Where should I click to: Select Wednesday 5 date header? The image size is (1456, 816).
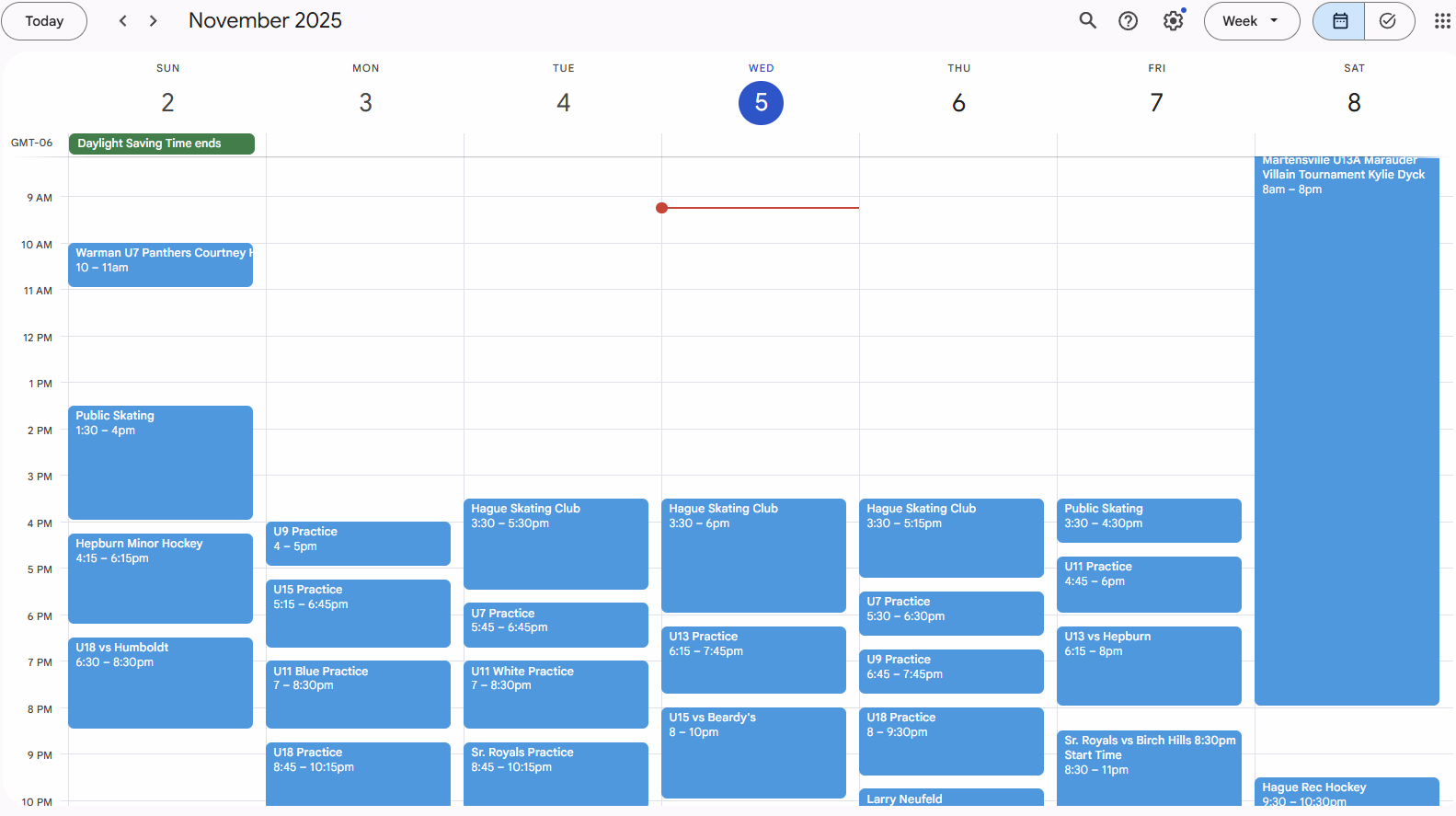tap(761, 103)
